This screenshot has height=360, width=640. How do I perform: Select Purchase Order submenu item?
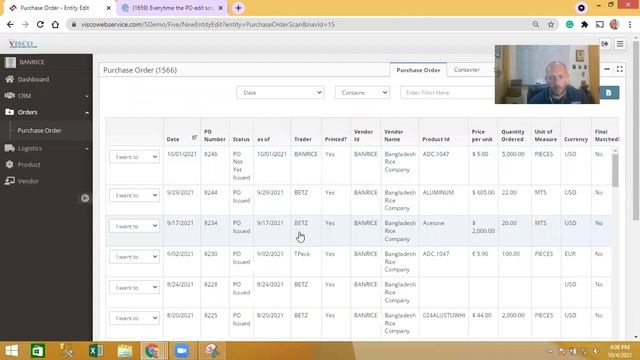point(39,131)
